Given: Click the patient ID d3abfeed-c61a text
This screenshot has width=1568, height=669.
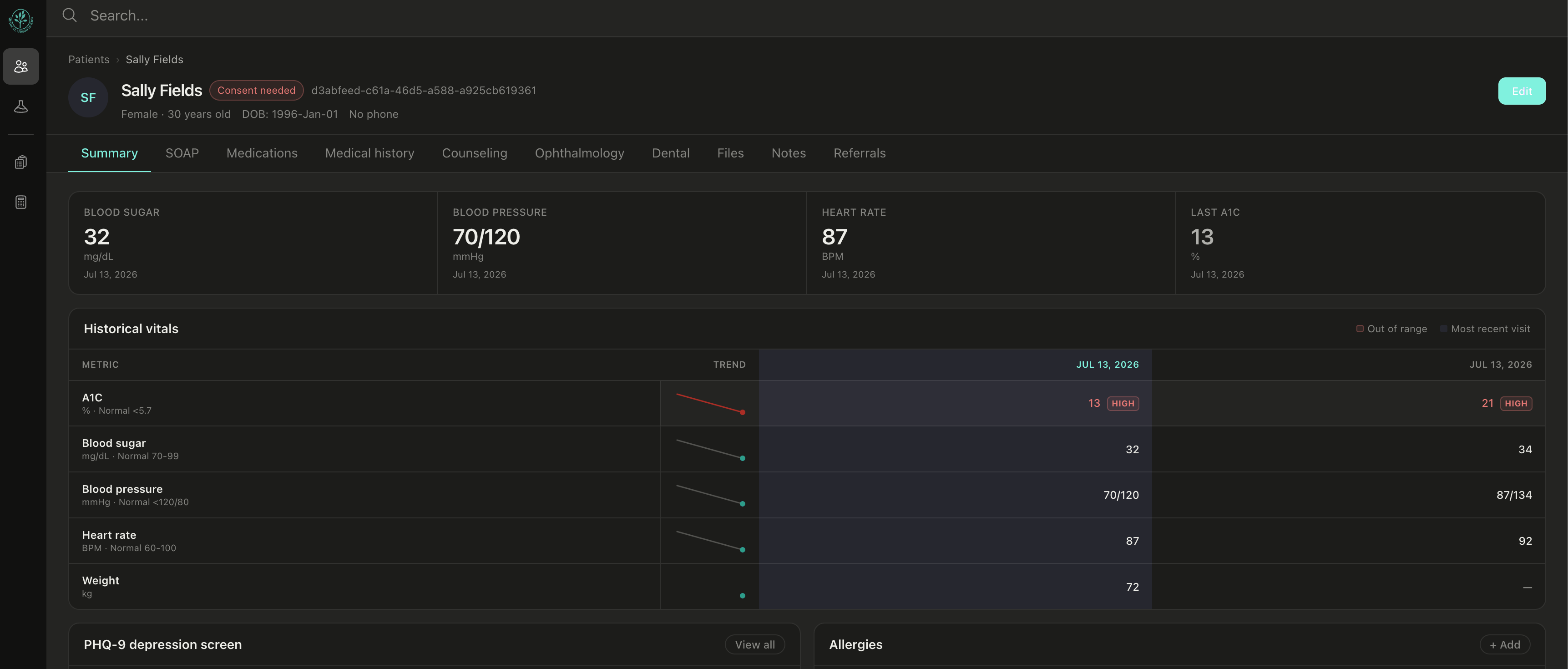Looking at the screenshot, I should [x=424, y=90].
